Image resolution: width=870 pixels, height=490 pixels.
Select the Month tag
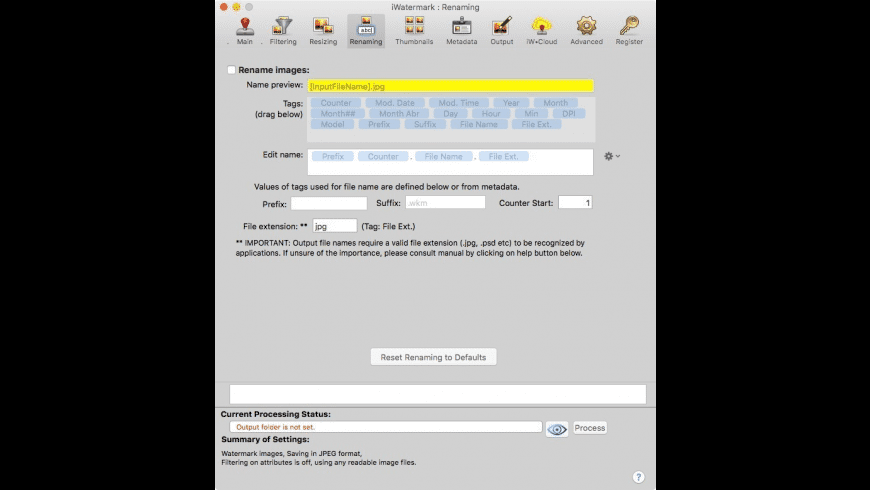[555, 103]
